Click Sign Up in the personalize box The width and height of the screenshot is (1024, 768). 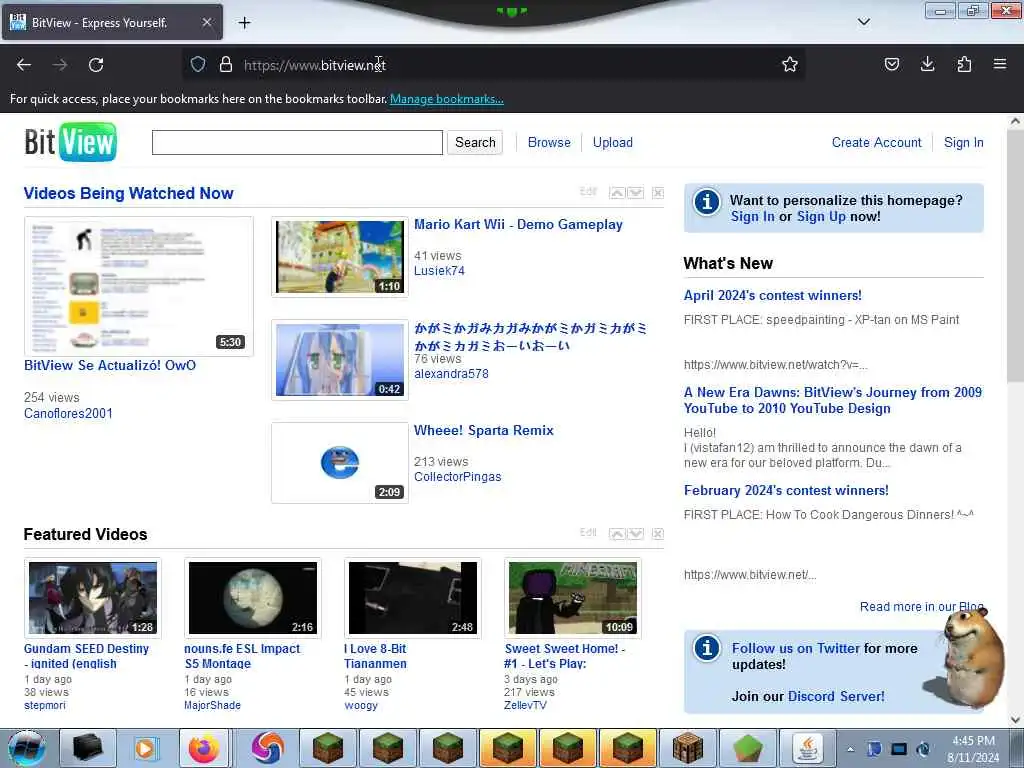coord(821,217)
